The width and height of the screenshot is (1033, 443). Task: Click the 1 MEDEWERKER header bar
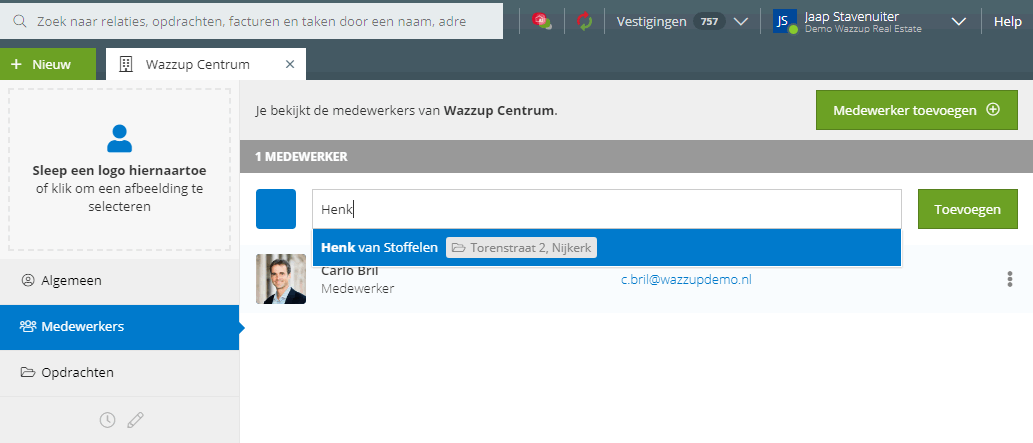click(x=636, y=157)
